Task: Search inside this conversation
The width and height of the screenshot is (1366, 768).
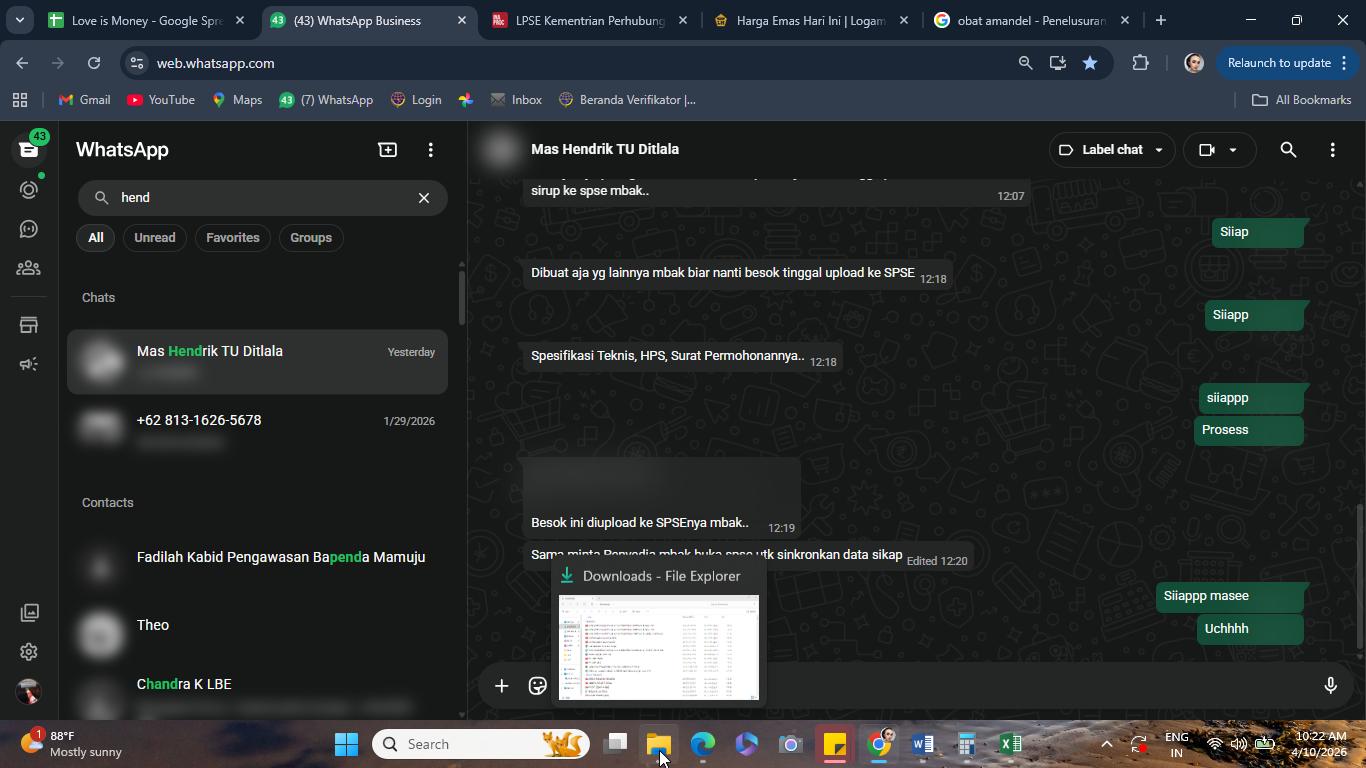Action: pos(1288,150)
